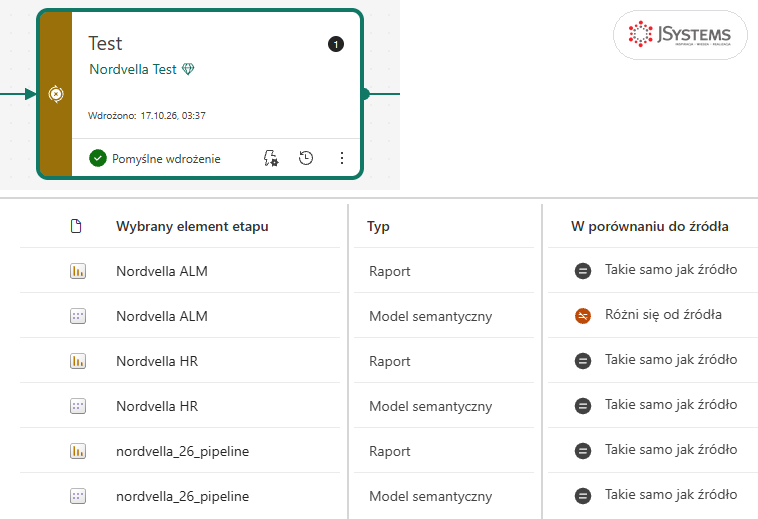
Task: Click the document icon in the table header
Action: coord(76,226)
